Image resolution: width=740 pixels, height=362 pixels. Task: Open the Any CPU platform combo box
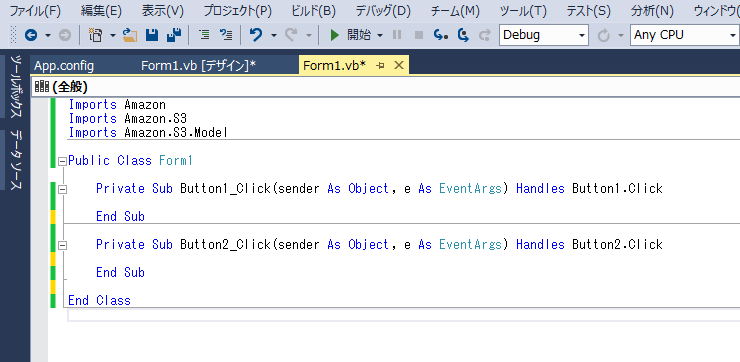click(684, 35)
